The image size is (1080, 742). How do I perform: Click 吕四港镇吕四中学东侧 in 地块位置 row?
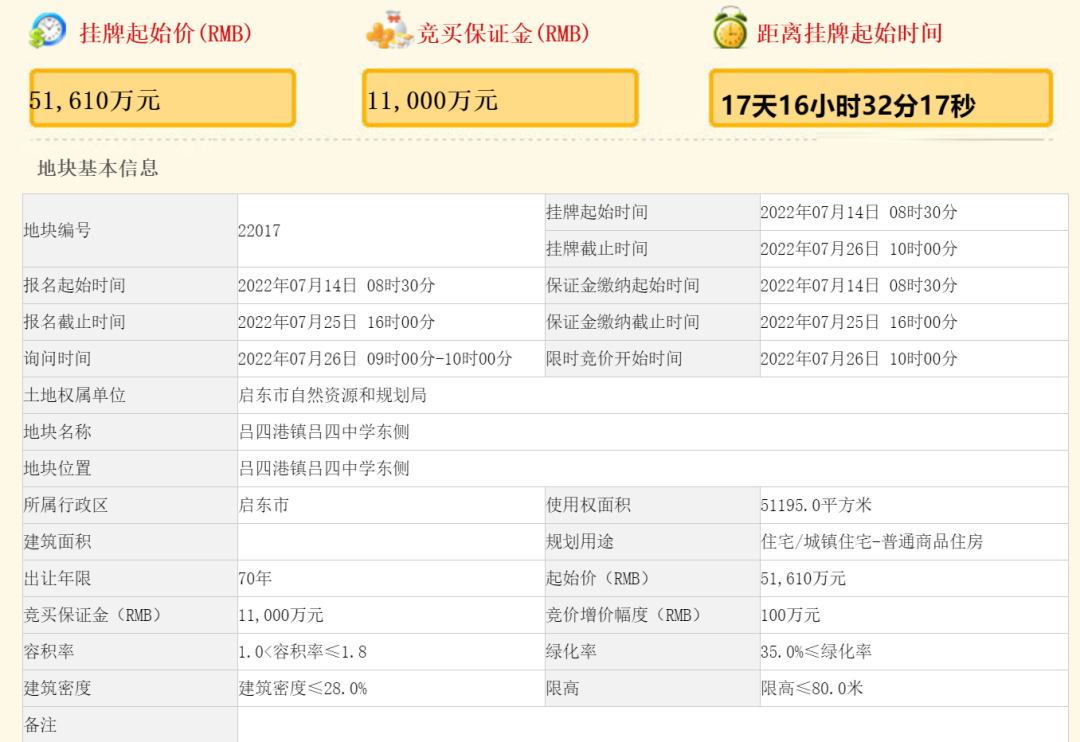324,468
